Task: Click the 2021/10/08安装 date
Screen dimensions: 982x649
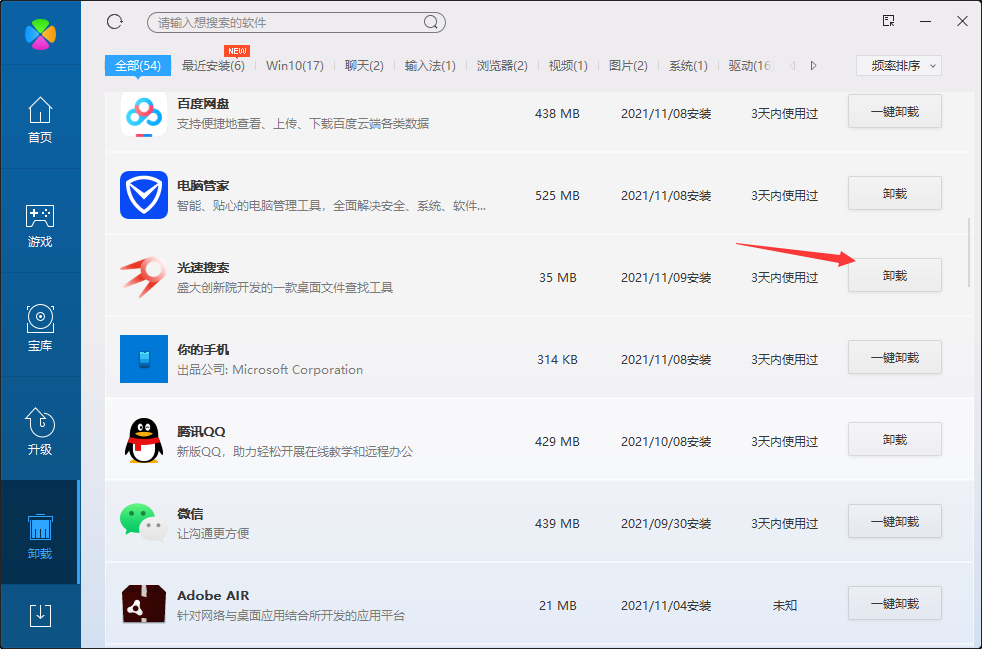Action: [666, 442]
